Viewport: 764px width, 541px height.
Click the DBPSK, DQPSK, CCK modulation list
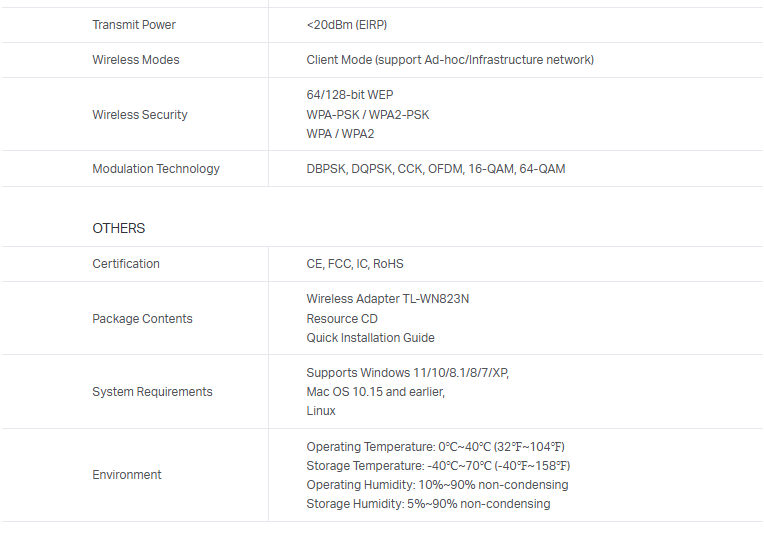point(436,169)
